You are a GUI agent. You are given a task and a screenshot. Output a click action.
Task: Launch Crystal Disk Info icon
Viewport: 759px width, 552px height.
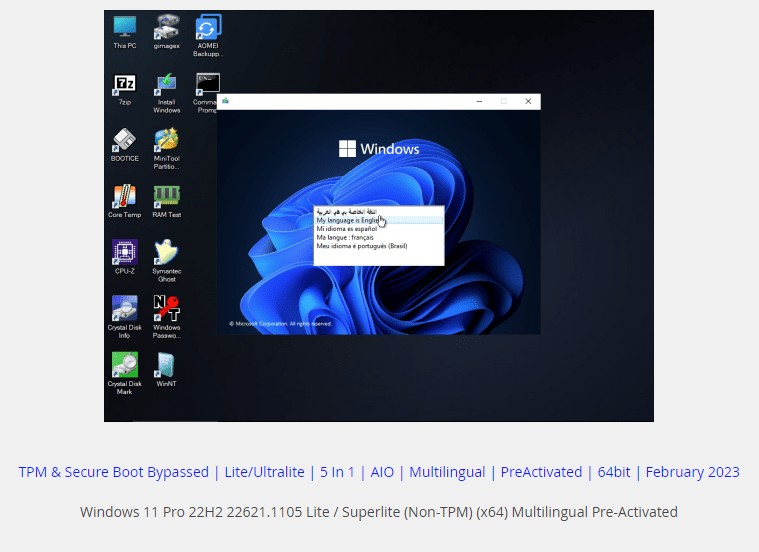pyautogui.click(x=124, y=317)
